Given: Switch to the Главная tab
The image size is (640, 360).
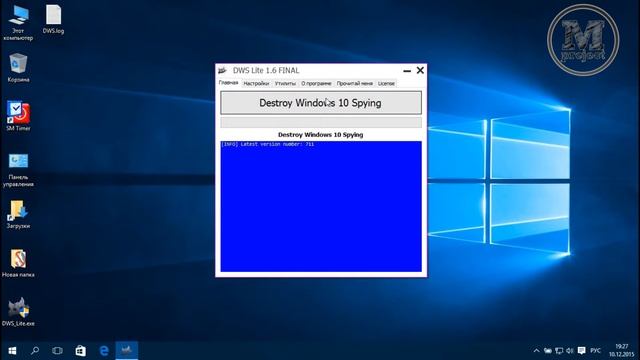Looking at the screenshot, I should point(229,82).
